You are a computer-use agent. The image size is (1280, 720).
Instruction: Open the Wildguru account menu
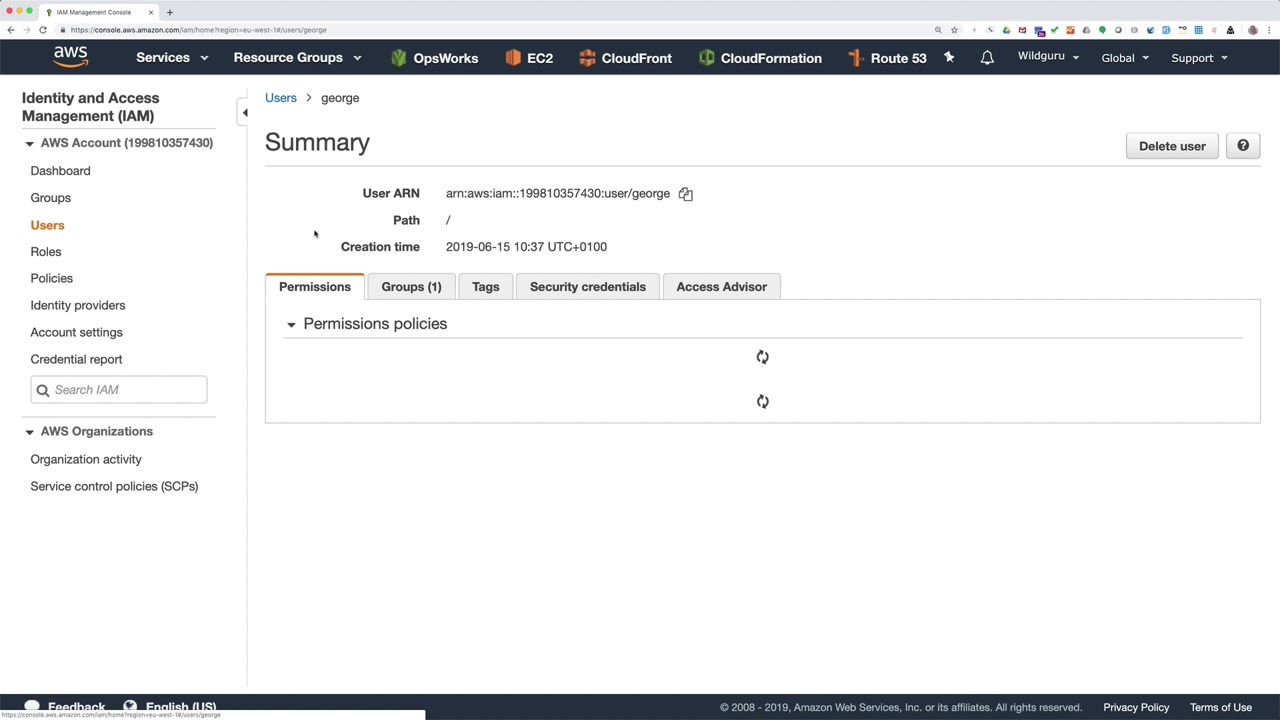[1048, 57]
